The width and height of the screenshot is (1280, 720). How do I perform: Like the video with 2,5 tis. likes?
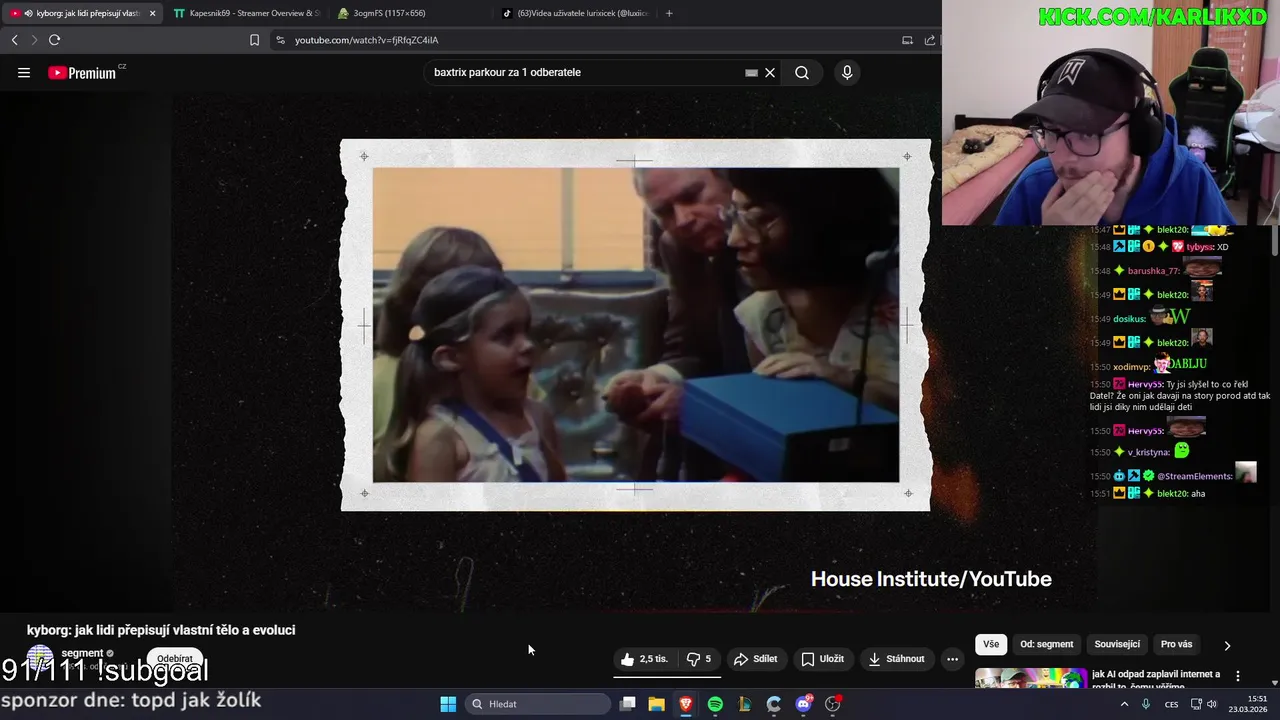645,659
